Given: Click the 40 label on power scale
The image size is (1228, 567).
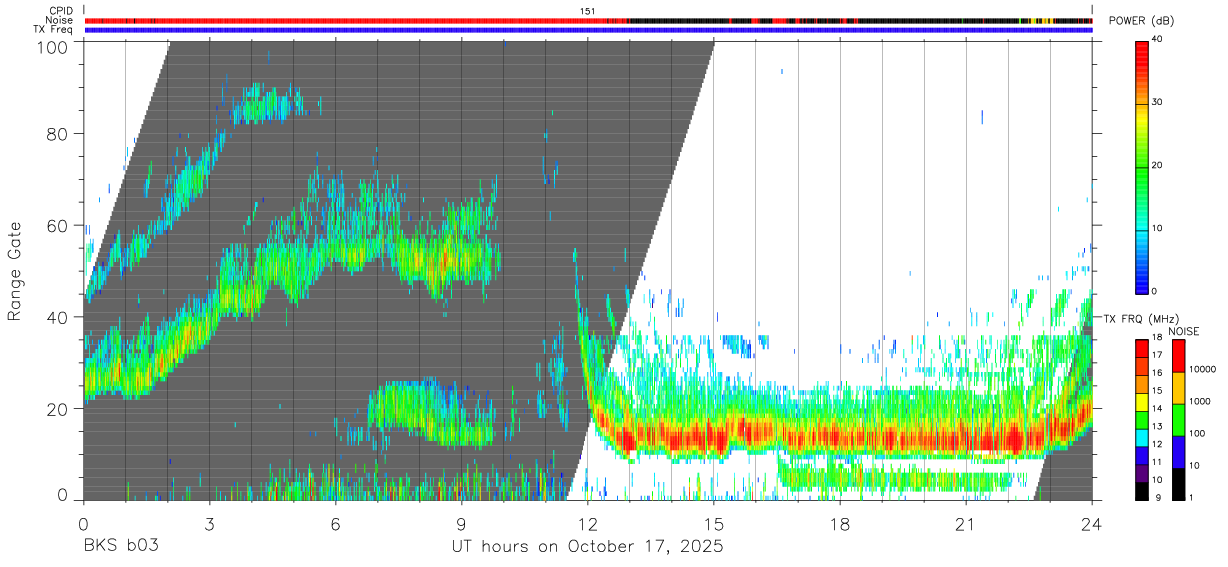Looking at the screenshot, I should 1157,40.
